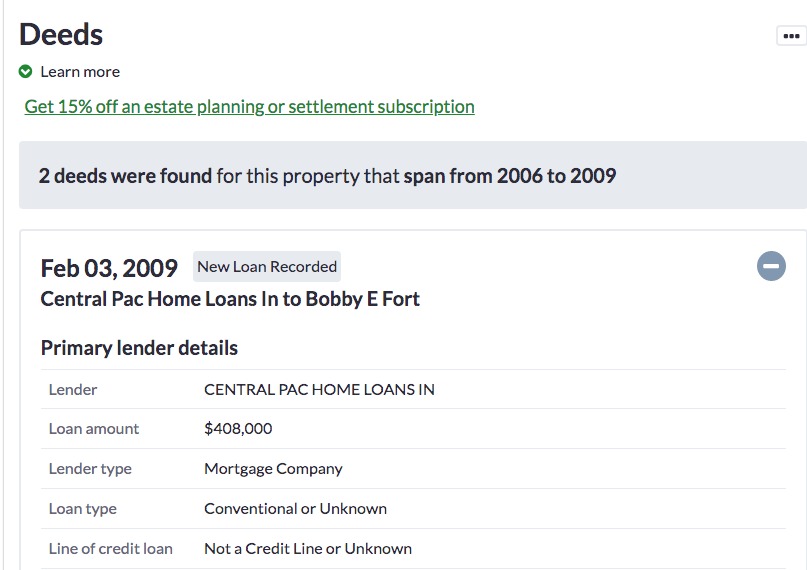Select the Mortgage Company lender type value

pyautogui.click(x=273, y=469)
